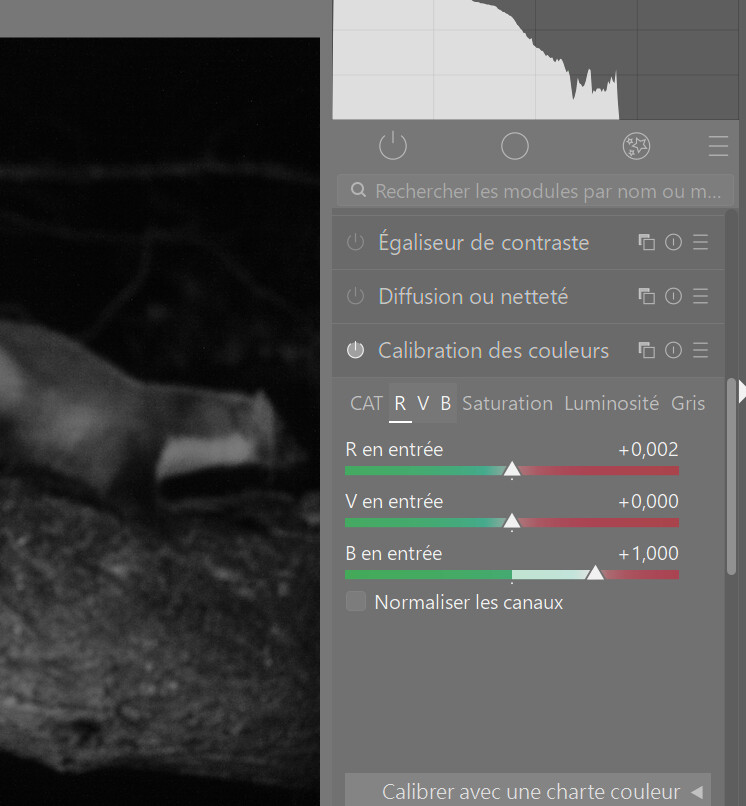The image size is (746, 806).
Task: Check the Normaliser les canaux checkbox
Action: point(356,602)
